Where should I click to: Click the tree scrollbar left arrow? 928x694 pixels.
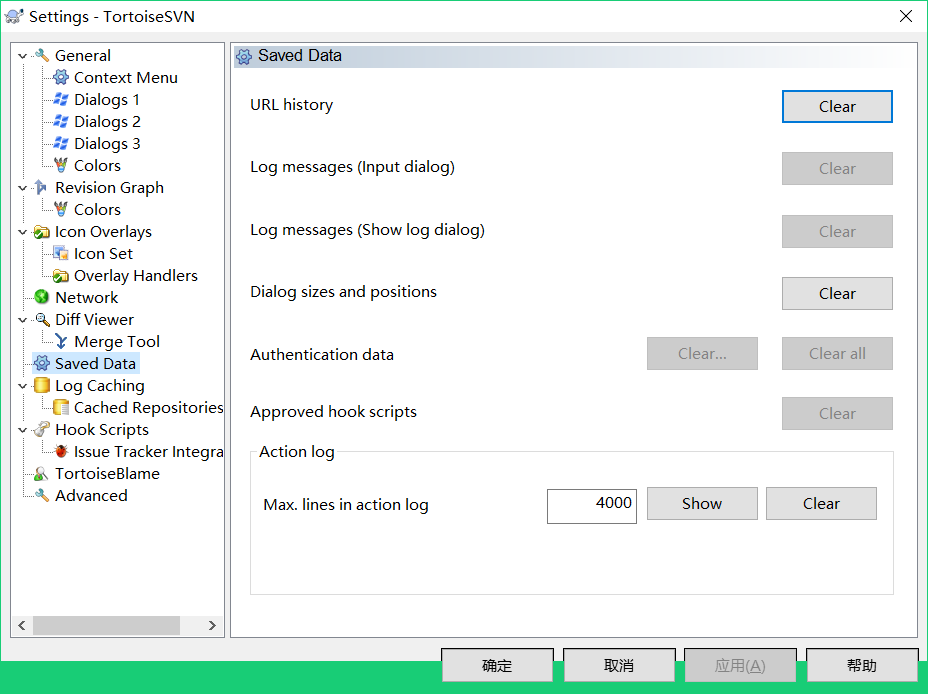point(22,625)
